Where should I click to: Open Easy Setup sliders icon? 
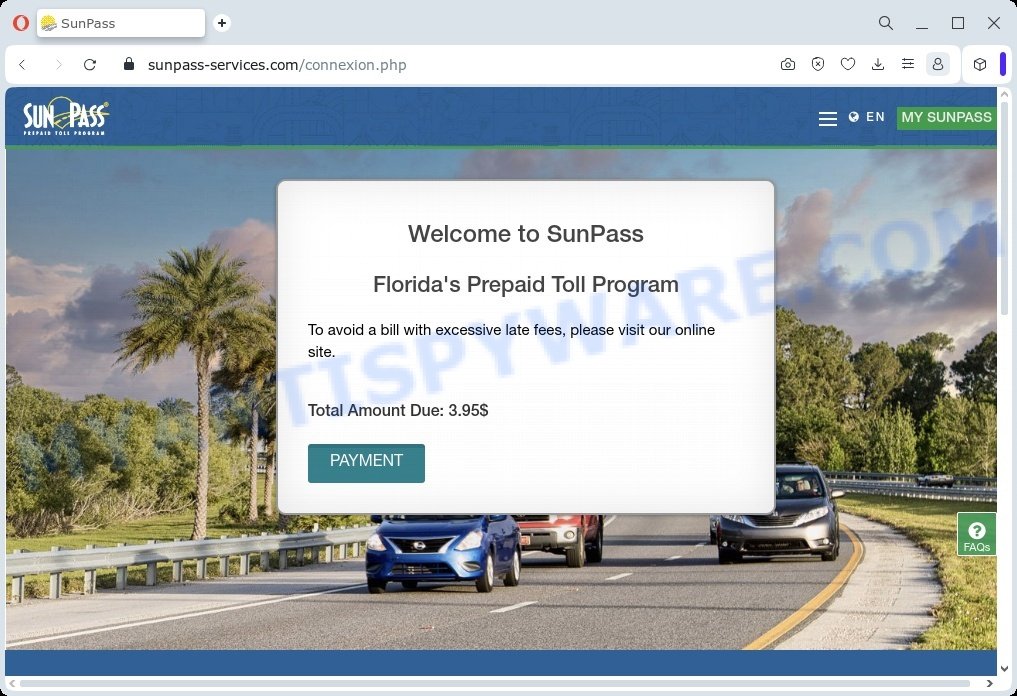tap(908, 64)
